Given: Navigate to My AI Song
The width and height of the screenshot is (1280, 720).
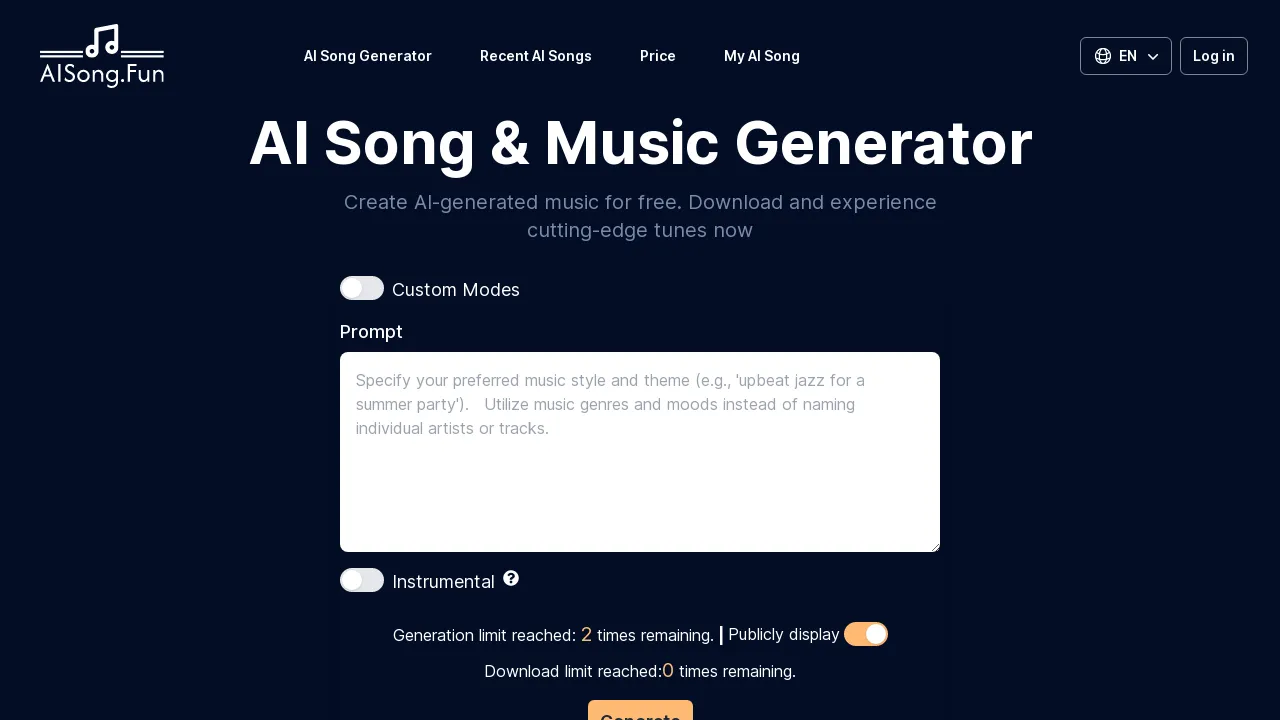Looking at the screenshot, I should [762, 56].
